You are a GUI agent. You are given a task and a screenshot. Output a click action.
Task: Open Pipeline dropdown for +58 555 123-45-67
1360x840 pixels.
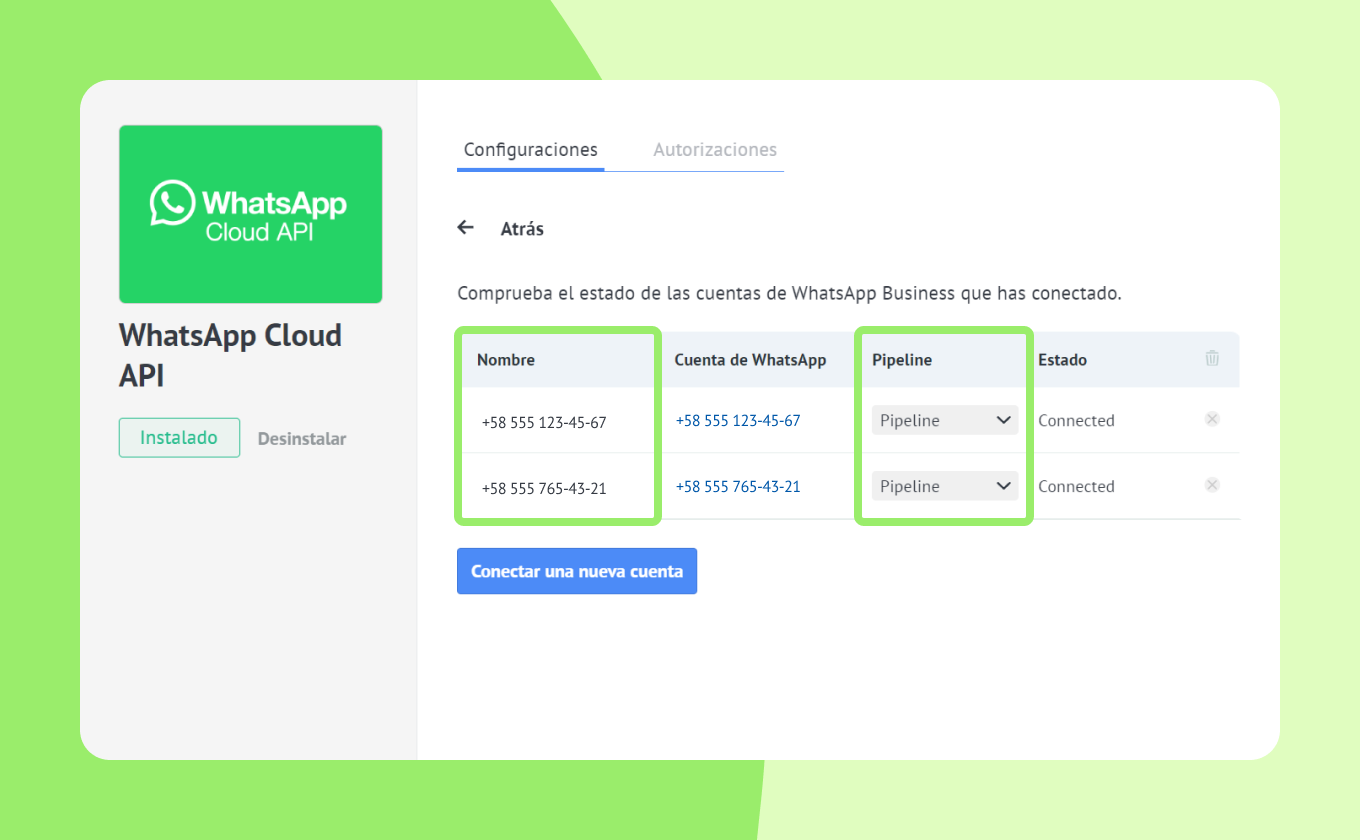pos(945,420)
